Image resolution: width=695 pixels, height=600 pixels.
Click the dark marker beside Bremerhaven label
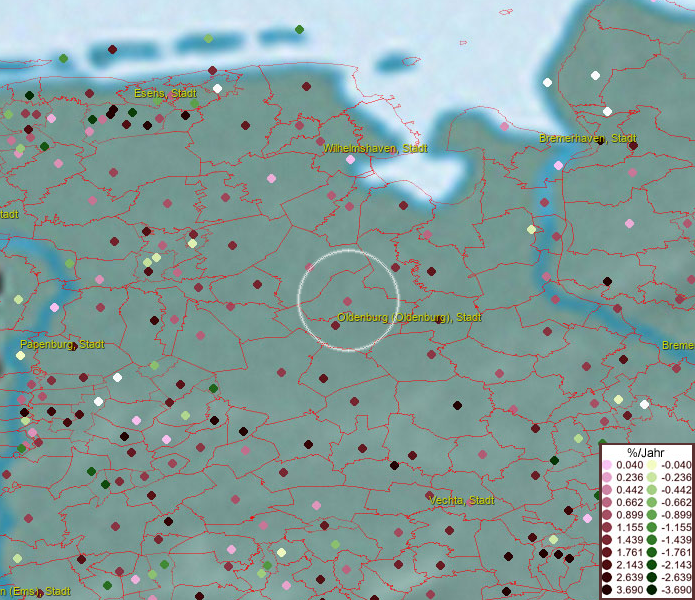click(x=599, y=140)
